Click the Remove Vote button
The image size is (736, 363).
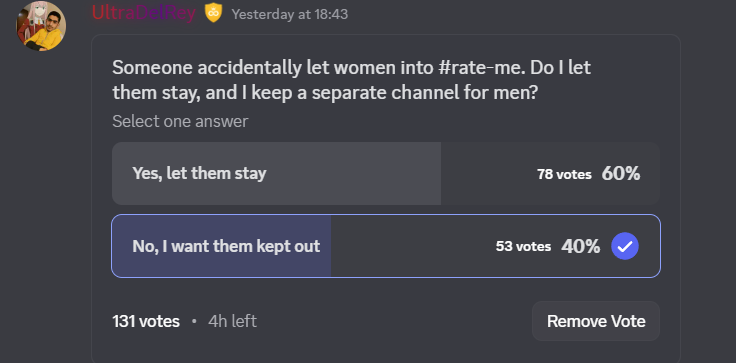click(x=596, y=321)
